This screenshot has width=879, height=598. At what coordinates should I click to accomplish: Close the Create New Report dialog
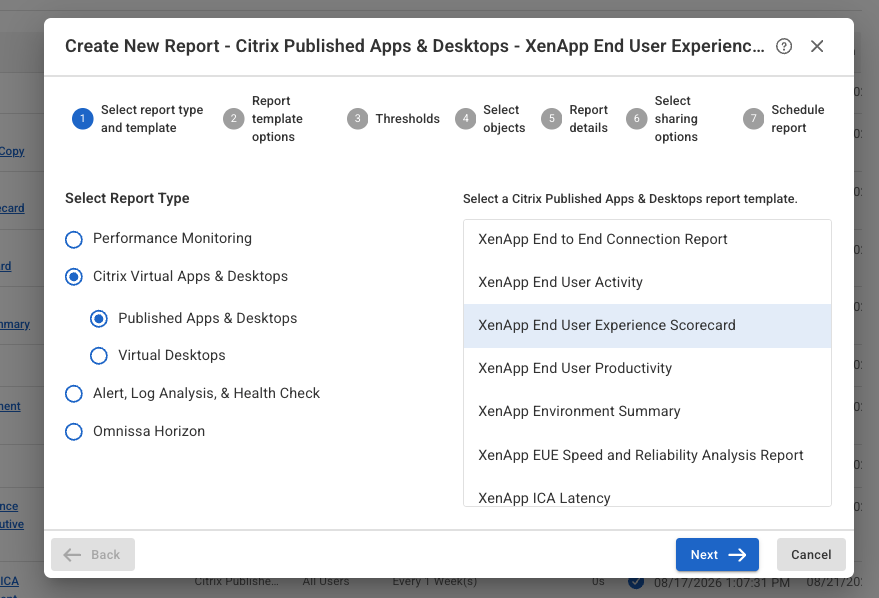point(817,46)
